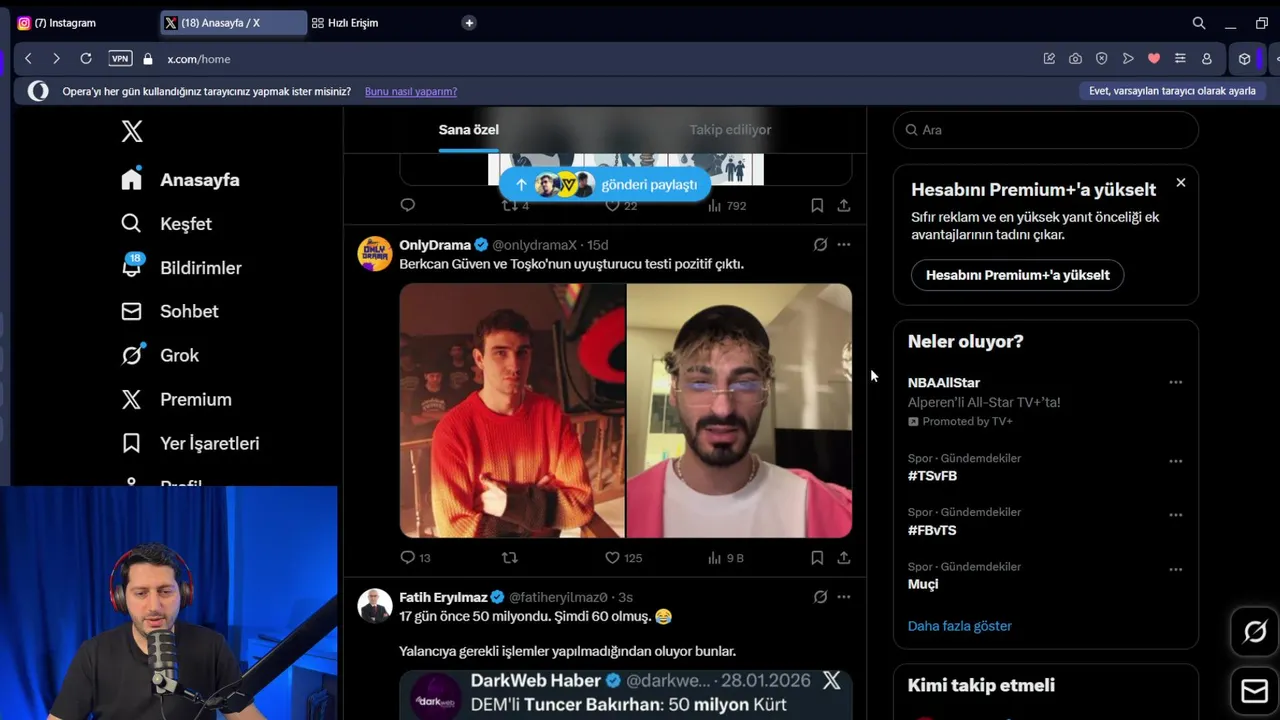Screen dimensions: 1280x720
Task: View analytics 792 of the top post
Action: pyautogui.click(x=726, y=205)
